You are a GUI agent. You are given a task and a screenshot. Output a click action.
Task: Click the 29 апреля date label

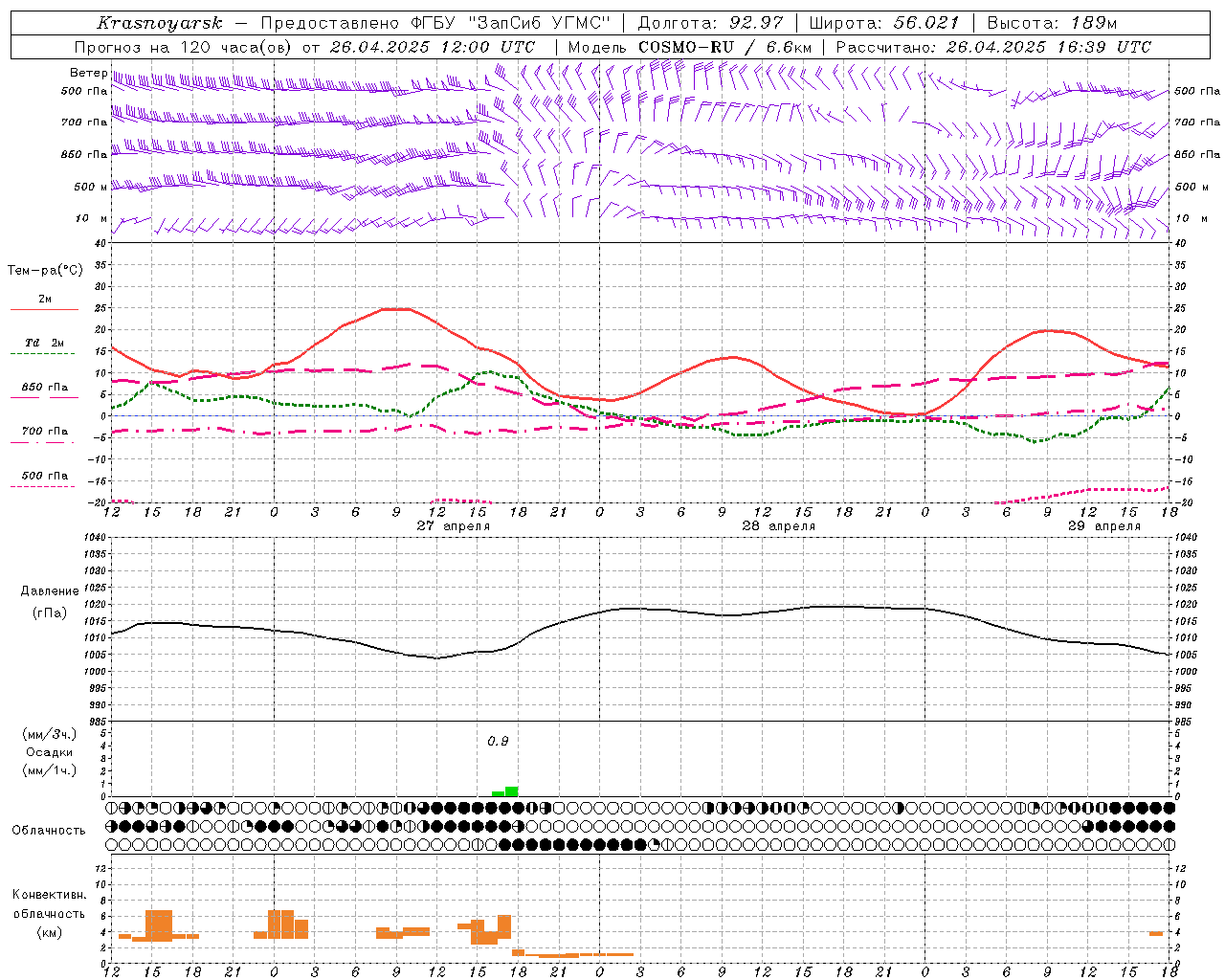[x=1104, y=526]
